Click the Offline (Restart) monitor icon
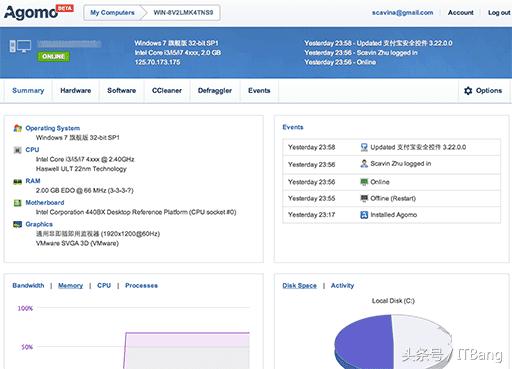The image size is (512, 369). pyautogui.click(x=364, y=198)
